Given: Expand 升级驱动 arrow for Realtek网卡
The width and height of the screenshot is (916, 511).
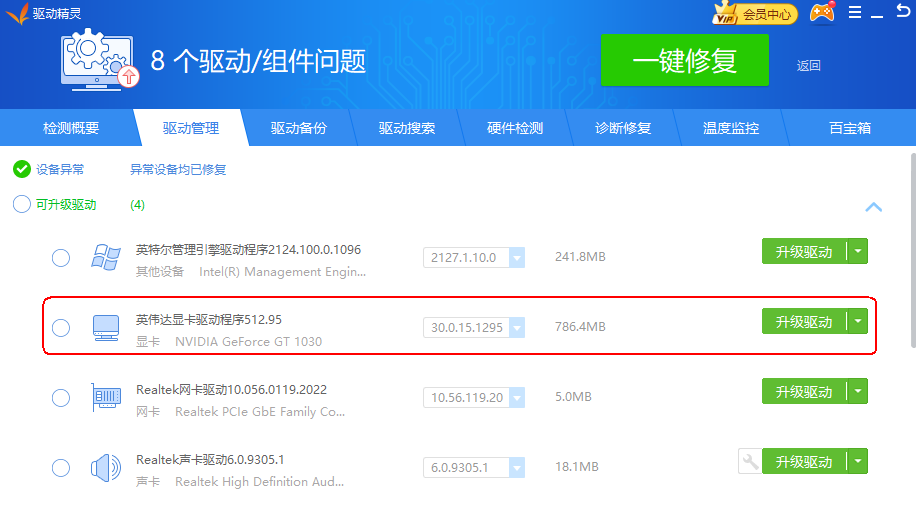Looking at the screenshot, I should pos(858,391).
